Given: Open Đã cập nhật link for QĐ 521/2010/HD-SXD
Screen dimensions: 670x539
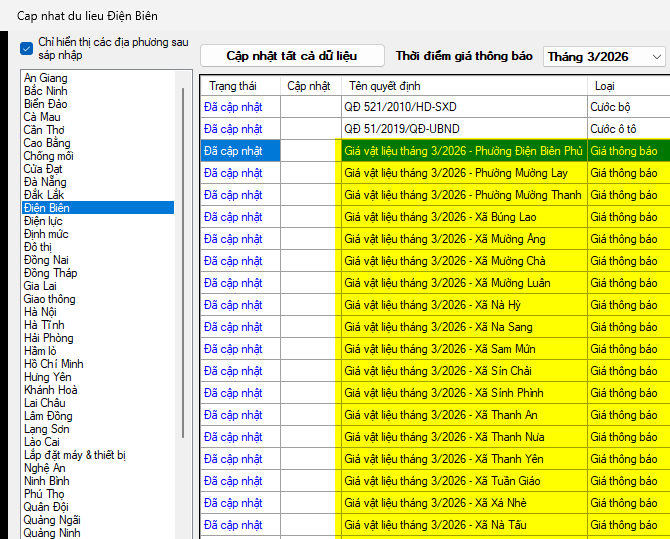Looking at the screenshot, I should (233, 107).
